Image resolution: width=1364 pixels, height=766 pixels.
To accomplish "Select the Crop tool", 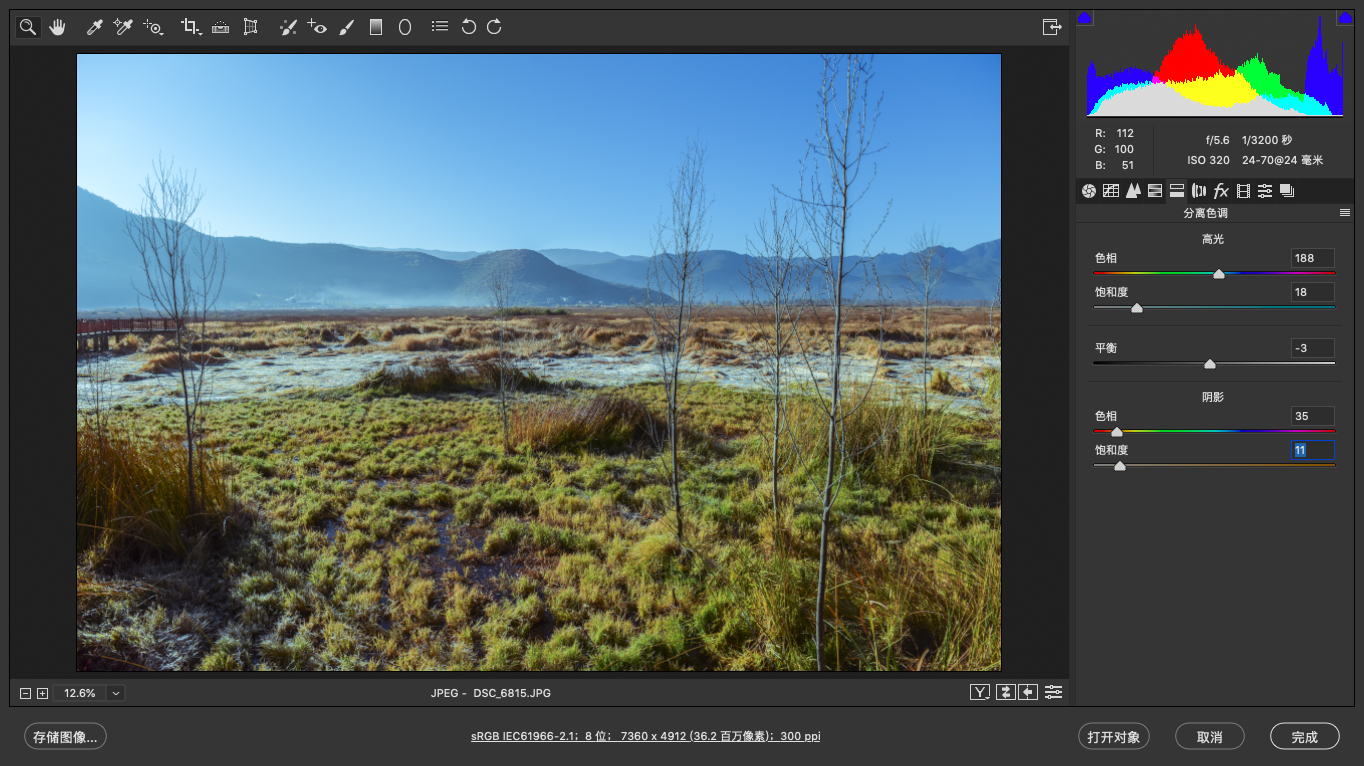I will [x=190, y=27].
